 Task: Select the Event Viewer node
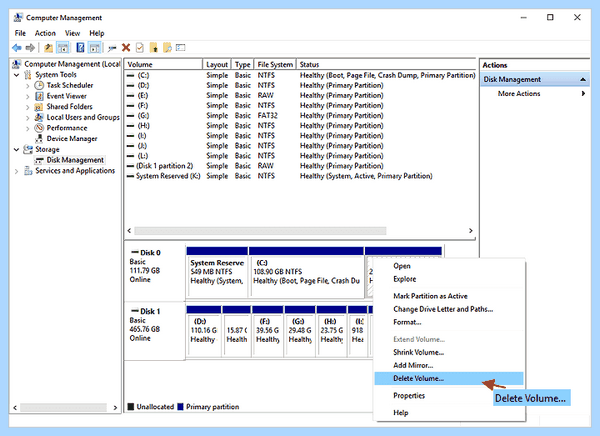[67, 96]
